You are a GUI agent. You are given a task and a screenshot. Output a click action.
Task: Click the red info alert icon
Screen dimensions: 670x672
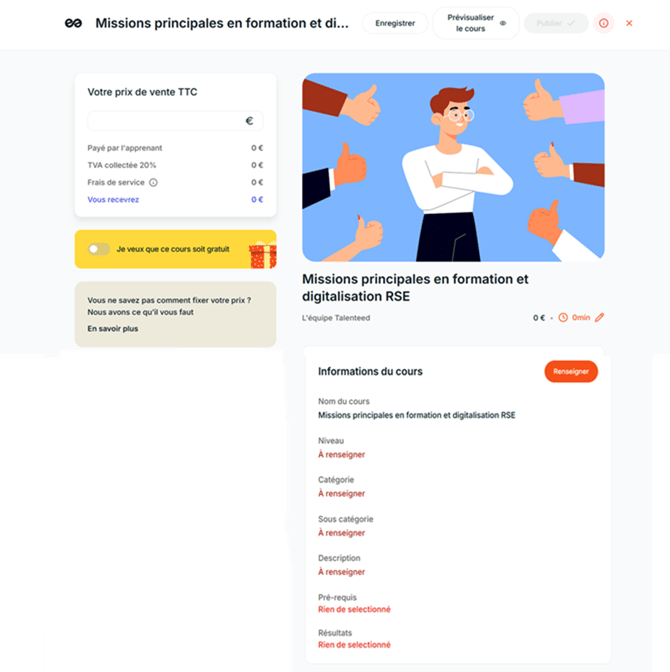(603, 23)
